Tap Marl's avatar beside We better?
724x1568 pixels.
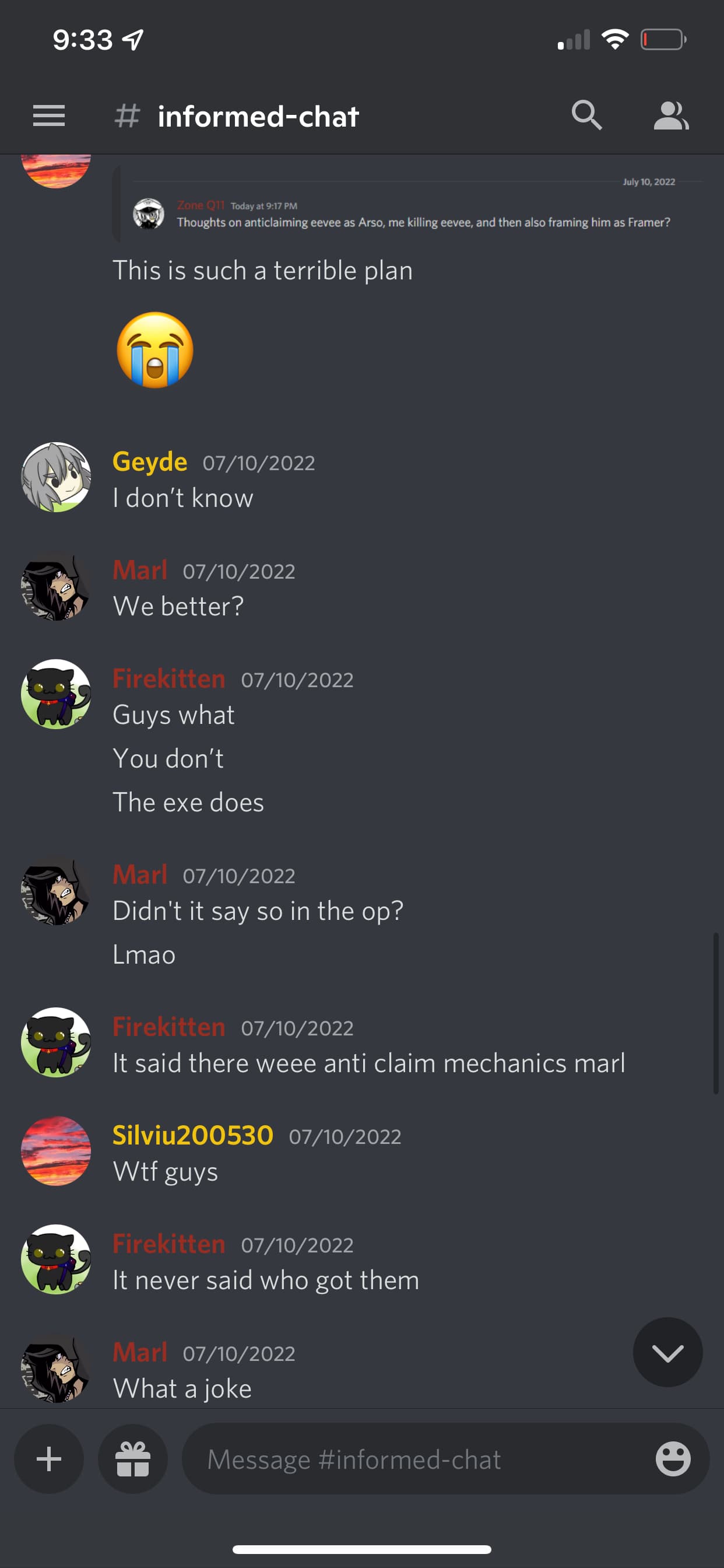point(56,586)
